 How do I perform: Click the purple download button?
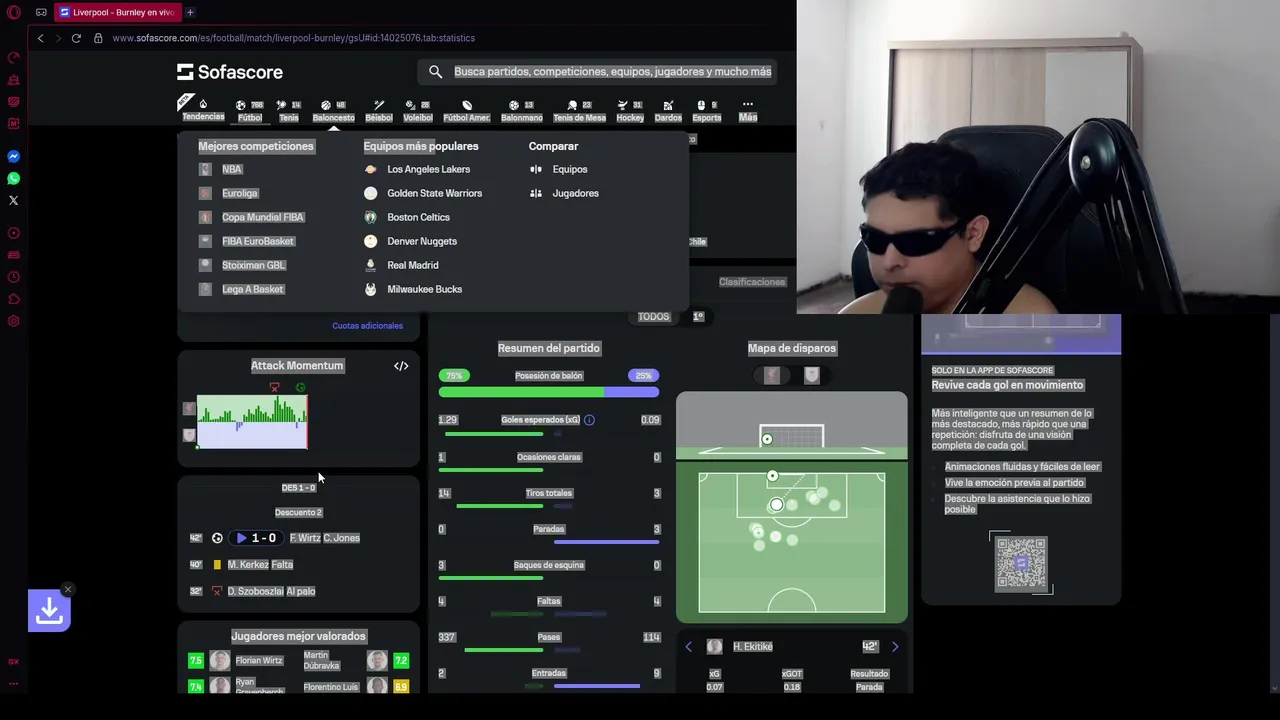point(49,611)
